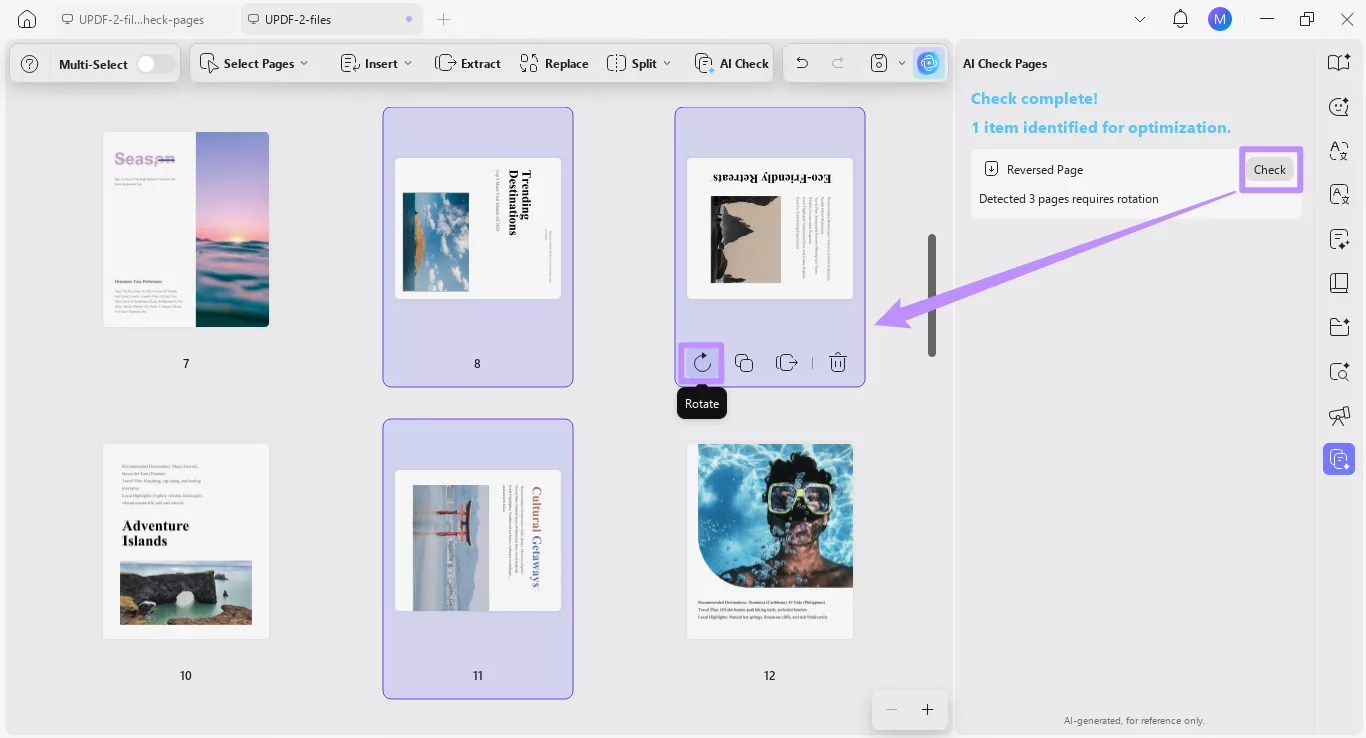Click the thumbnail area vertical scrollbar
Viewport: 1366px width, 738px height.
932,295
